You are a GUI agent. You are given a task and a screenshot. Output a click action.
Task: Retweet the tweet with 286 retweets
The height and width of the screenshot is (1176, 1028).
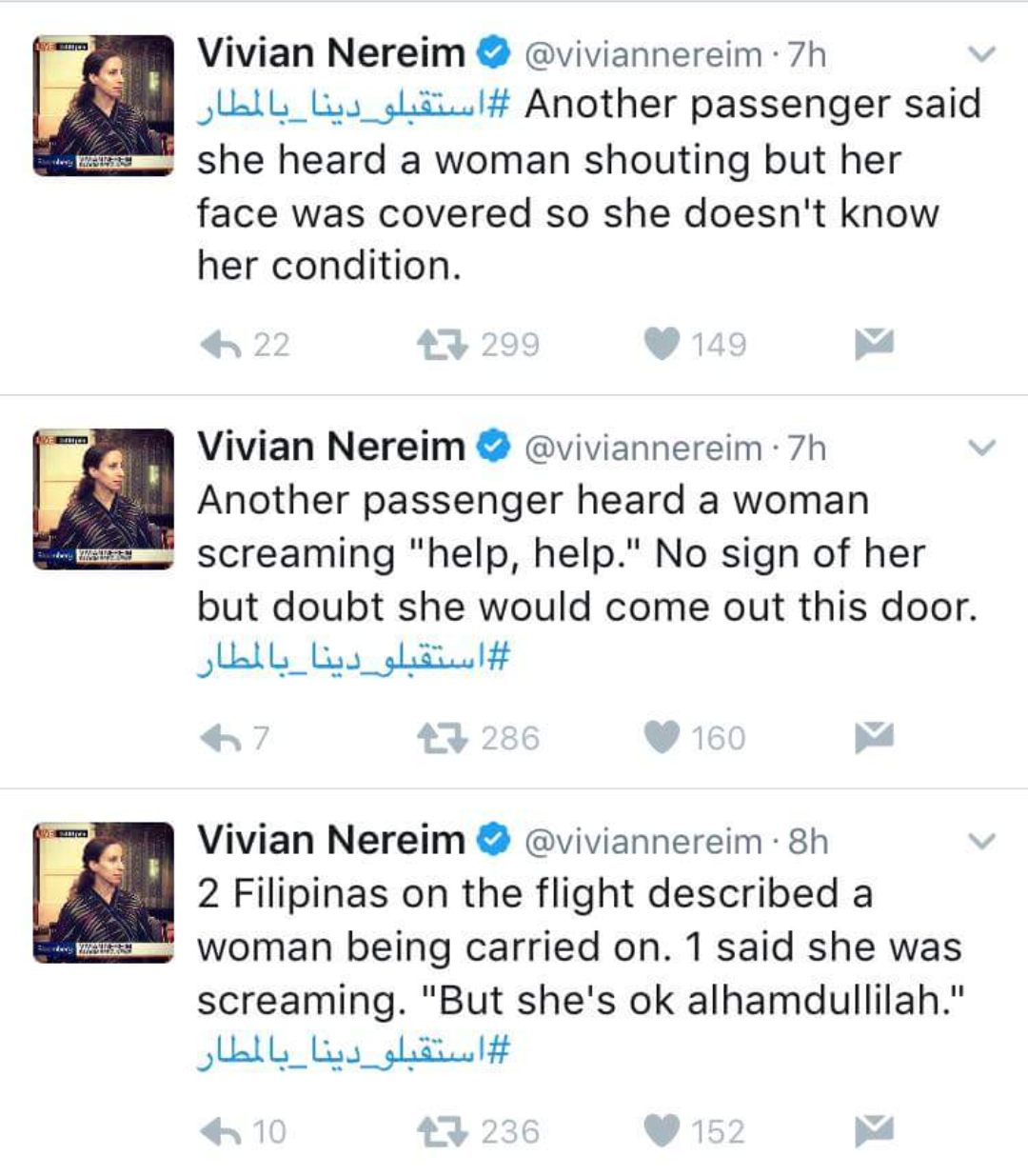(443, 737)
